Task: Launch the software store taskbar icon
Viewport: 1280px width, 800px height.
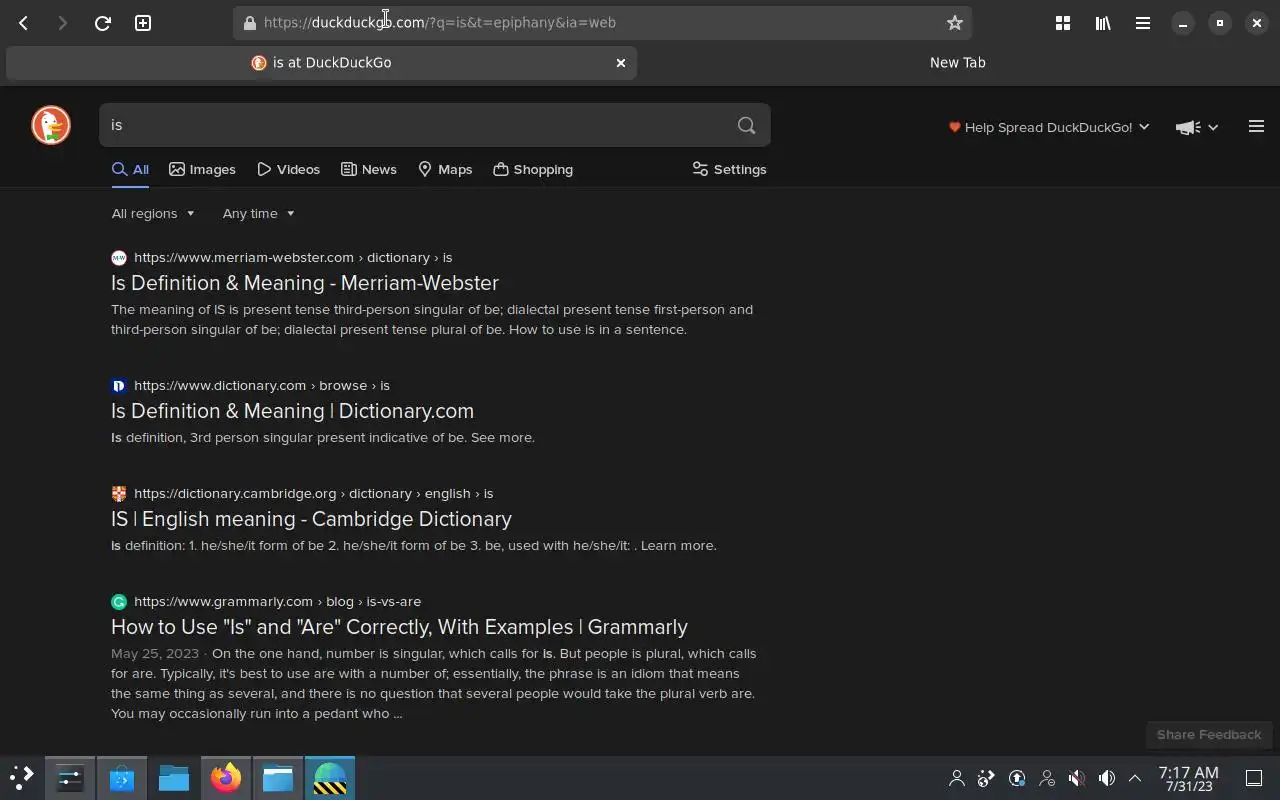Action: (122, 778)
